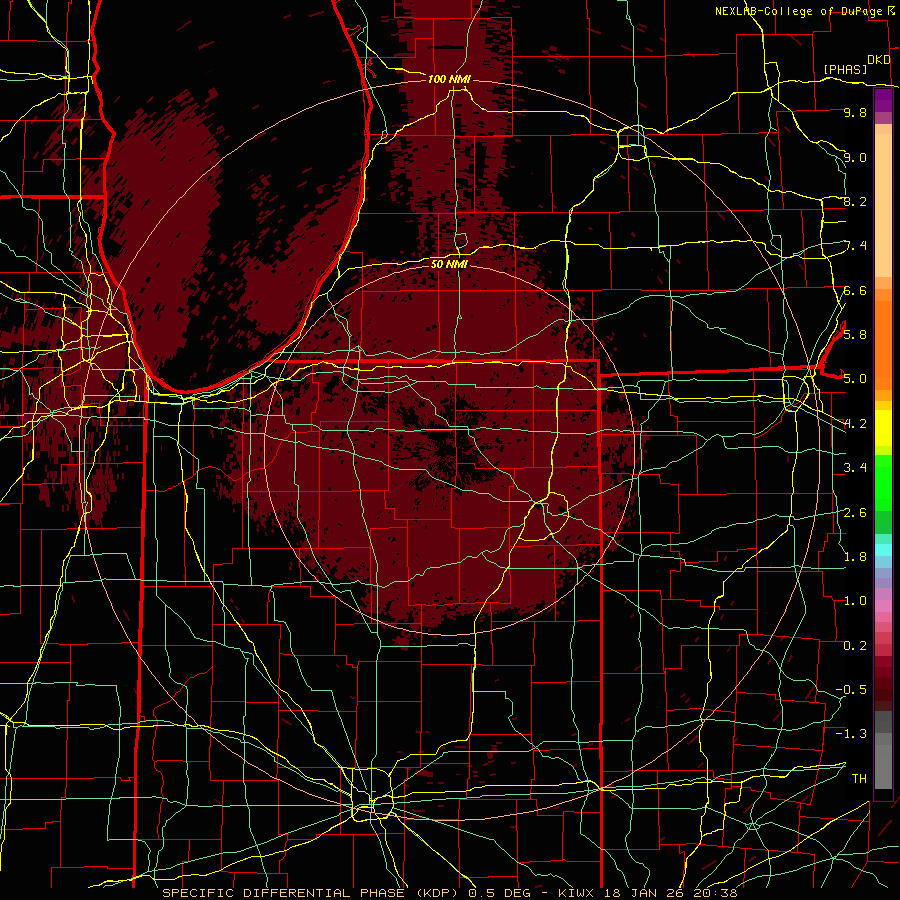
Task: Click the 9.0 legend value
Action: pos(855,157)
